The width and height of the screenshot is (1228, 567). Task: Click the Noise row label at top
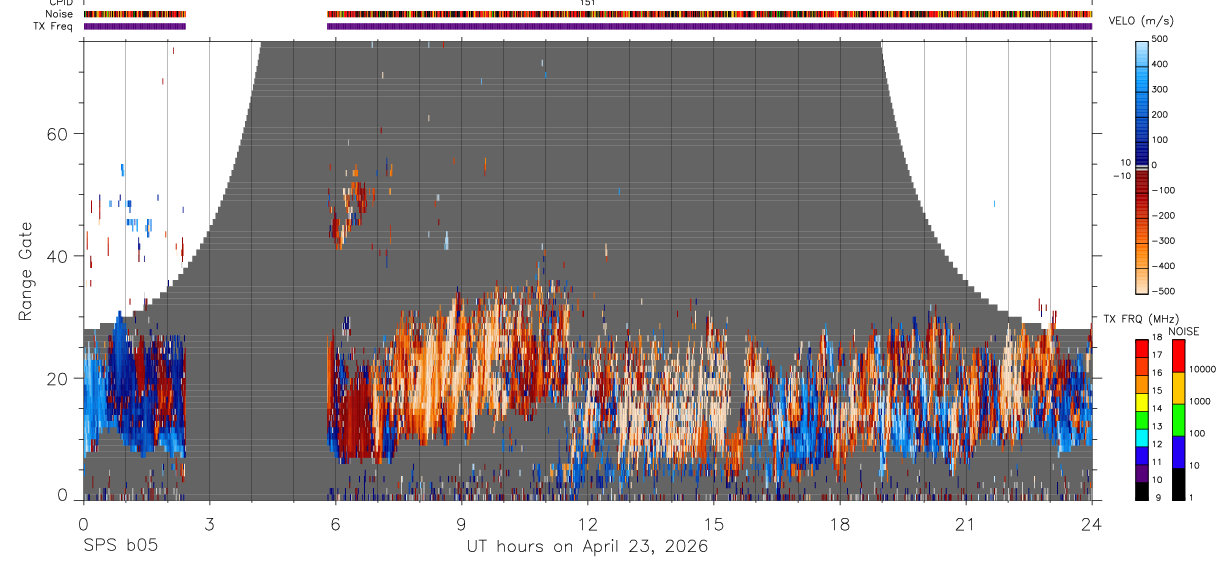59,14
